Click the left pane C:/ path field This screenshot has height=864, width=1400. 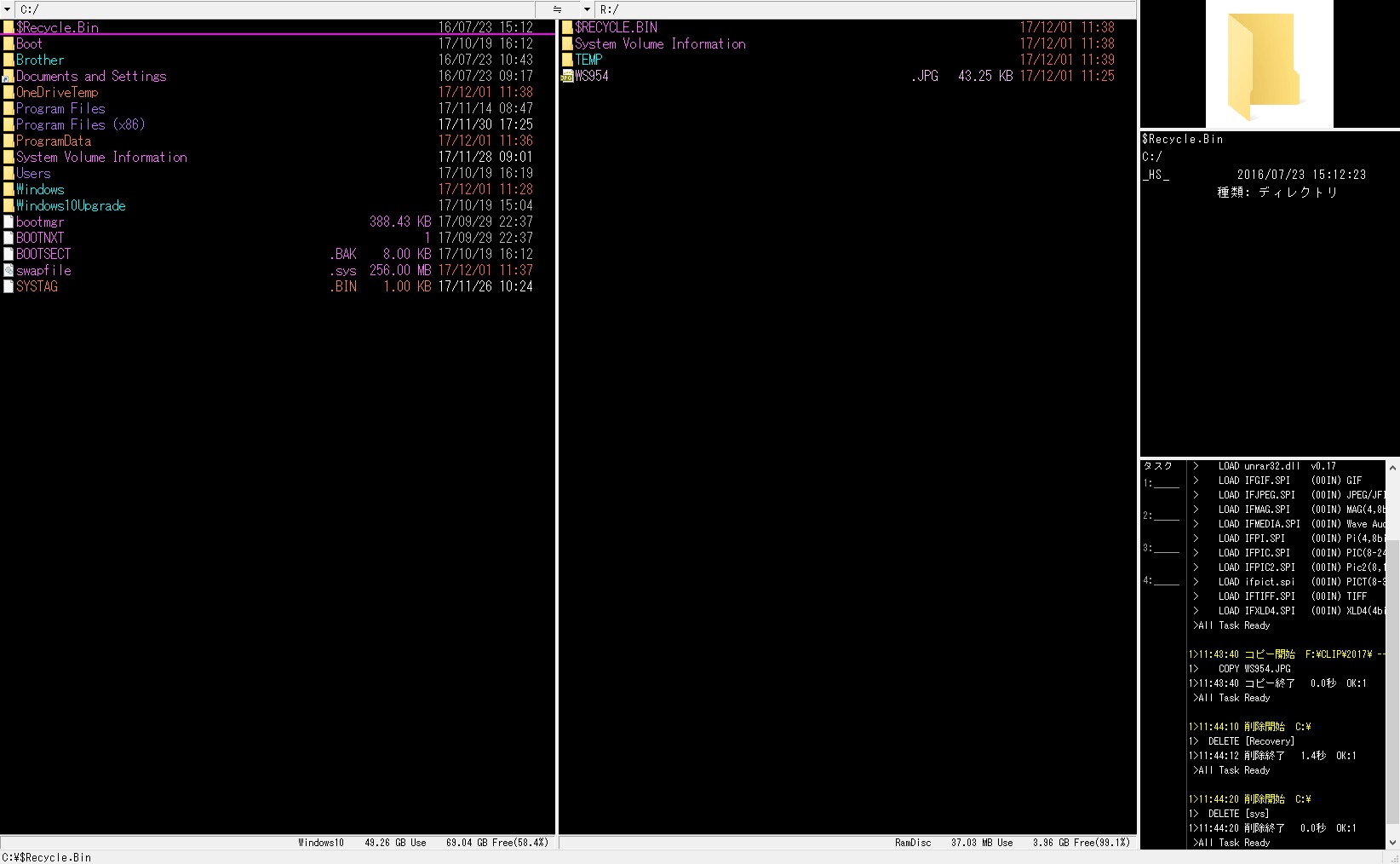tap(281, 9)
